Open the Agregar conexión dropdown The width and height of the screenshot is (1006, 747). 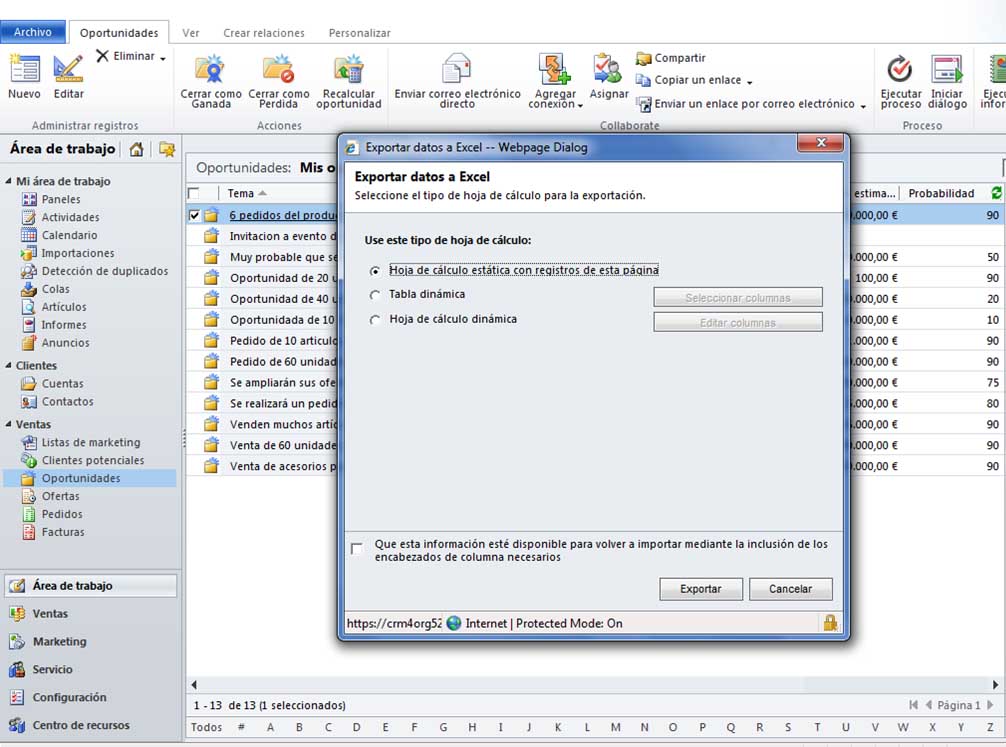580,105
